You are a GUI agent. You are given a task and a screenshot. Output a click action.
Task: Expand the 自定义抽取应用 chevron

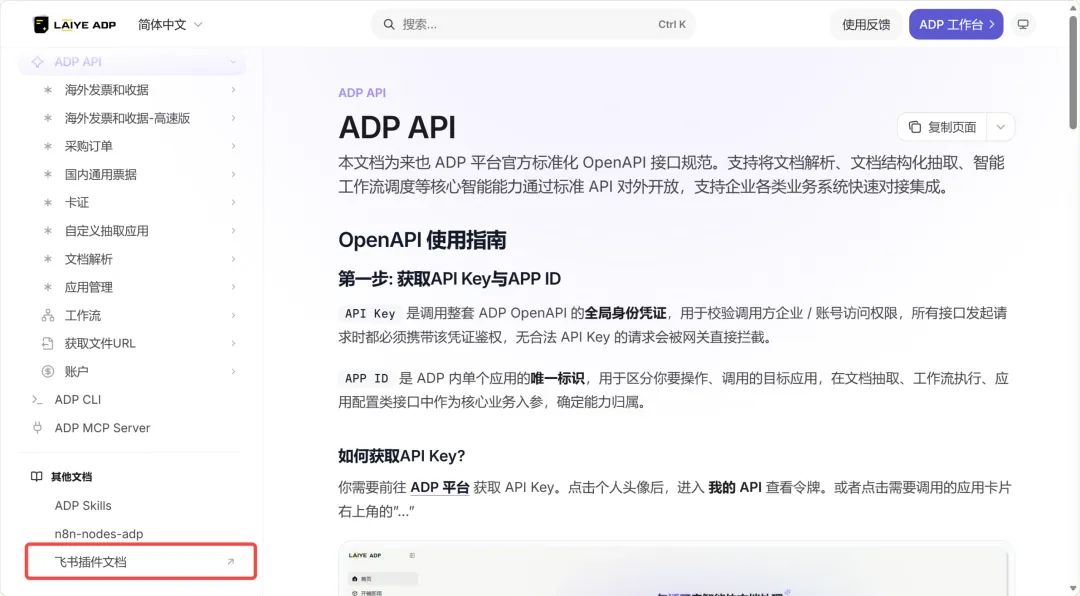(x=233, y=231)
